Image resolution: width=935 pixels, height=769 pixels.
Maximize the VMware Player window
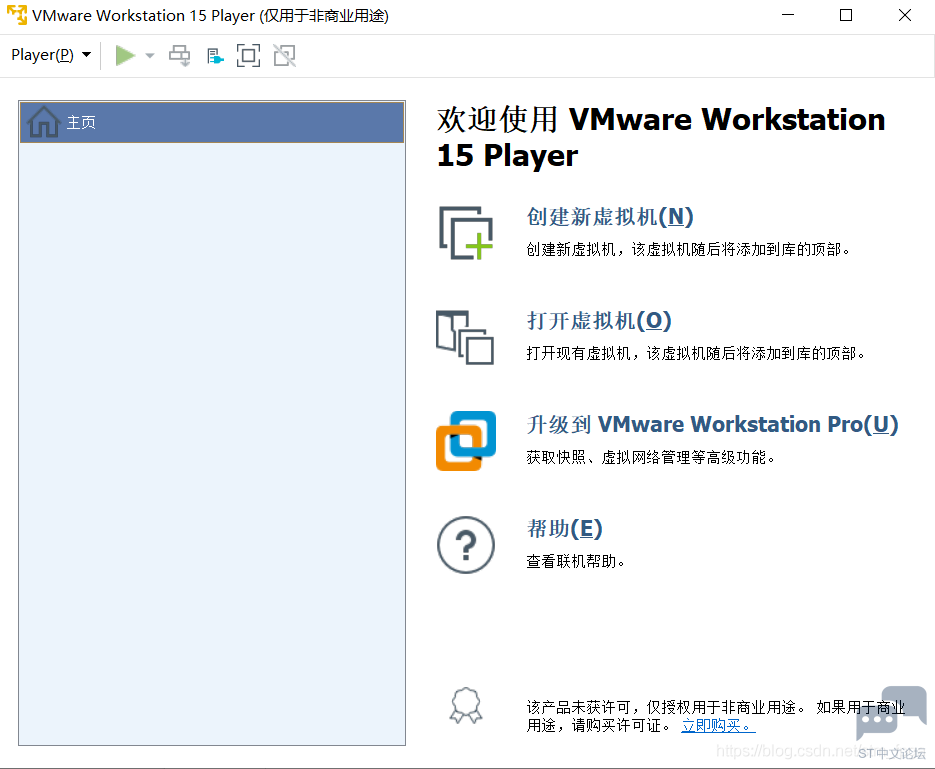[846, 15]
